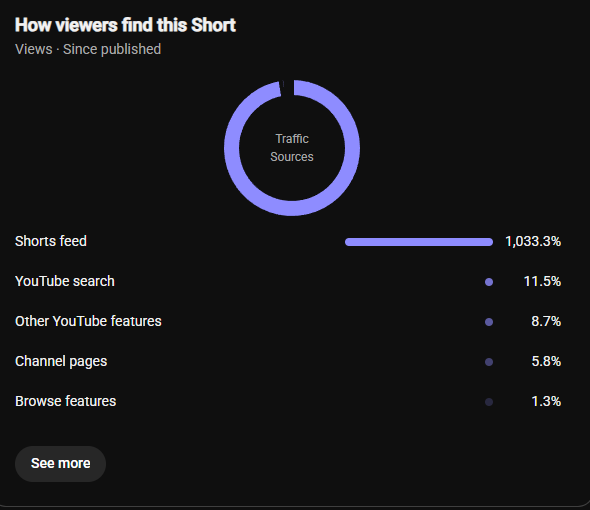Select the Channel pages row label
590x510 pixels.
click(61, 361)
